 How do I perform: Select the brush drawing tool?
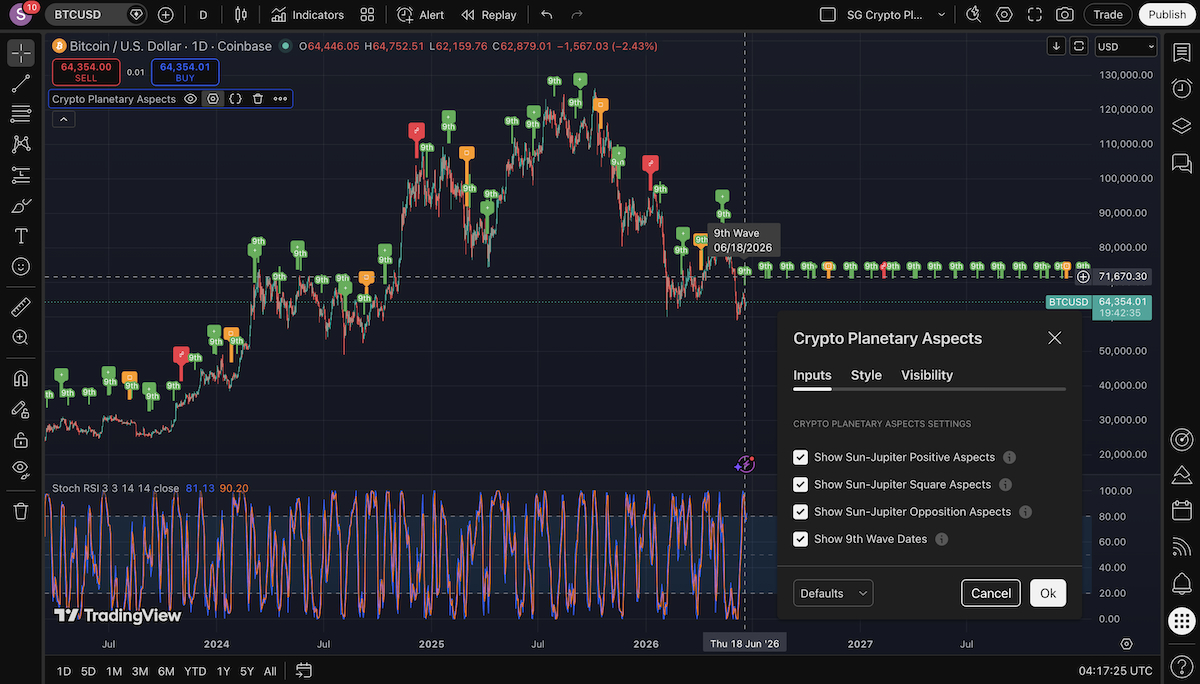20,206
